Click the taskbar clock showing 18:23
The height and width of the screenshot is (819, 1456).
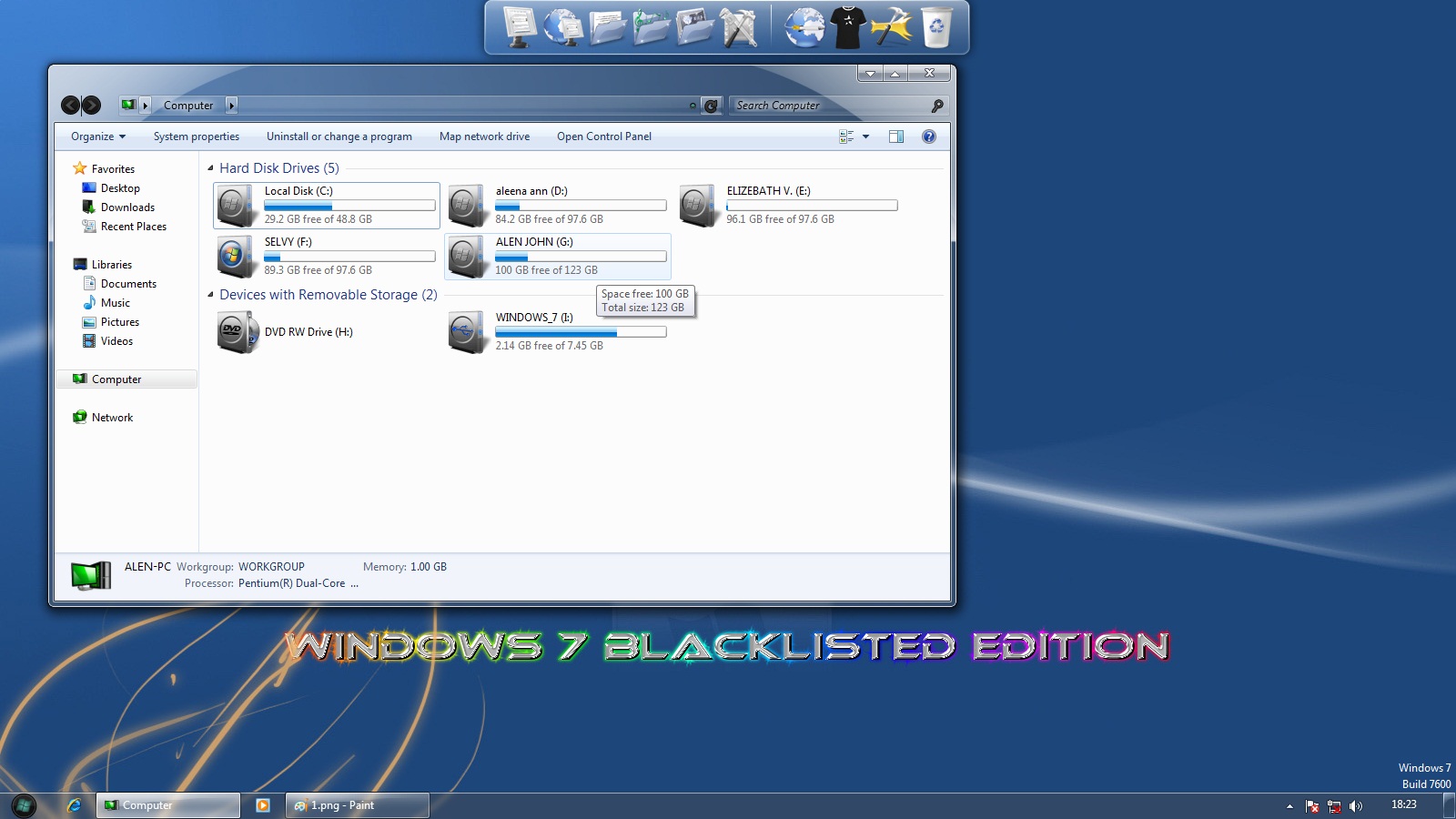coord(1404,804)
